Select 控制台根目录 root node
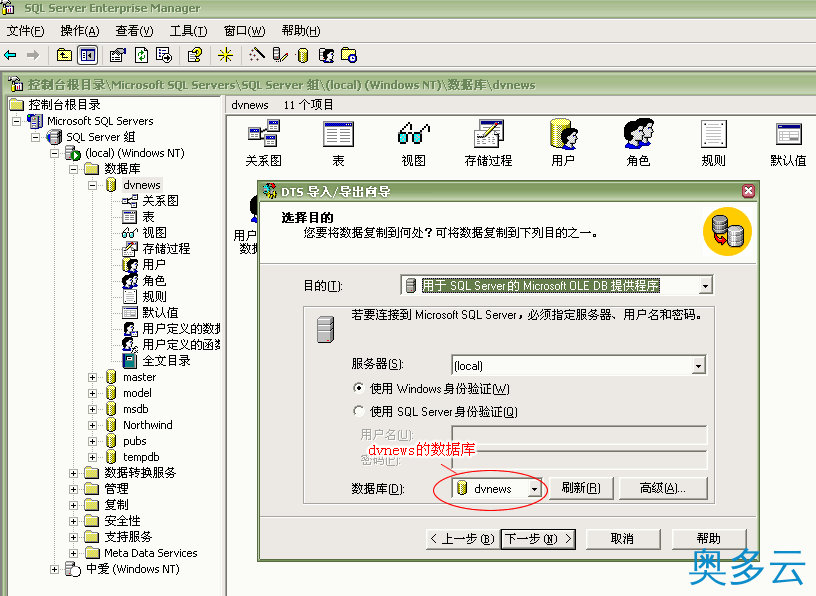The image size is (816, 596). tap(64, 105)
